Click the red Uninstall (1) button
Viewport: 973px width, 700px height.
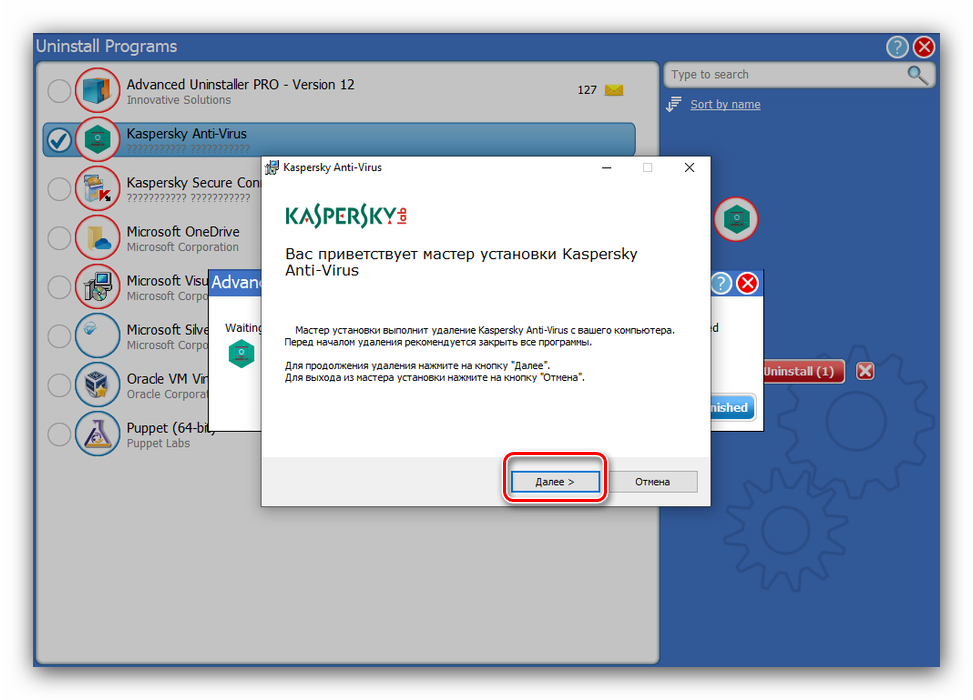(802, 371)
